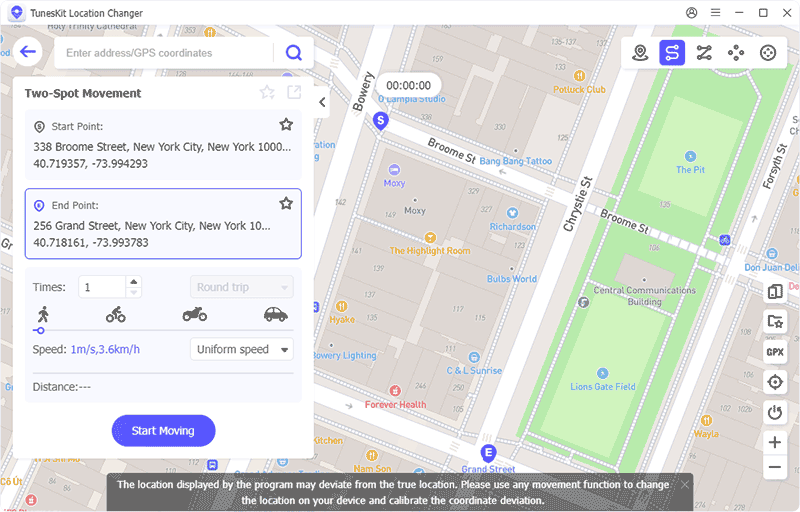Star the Start Point address

point(286,124)
